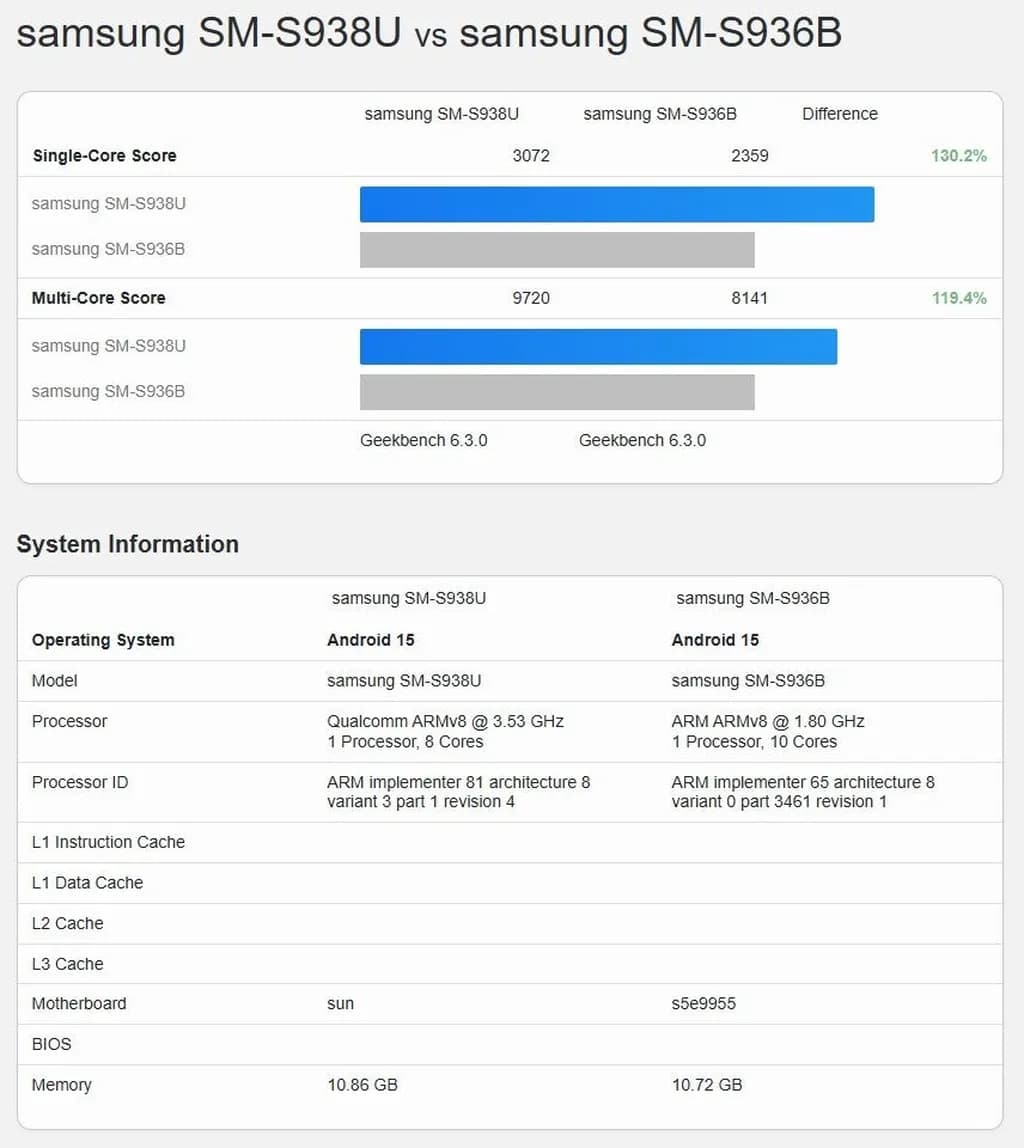Click the System Information section heading
1024x1148 pixels.
(126, 545)
